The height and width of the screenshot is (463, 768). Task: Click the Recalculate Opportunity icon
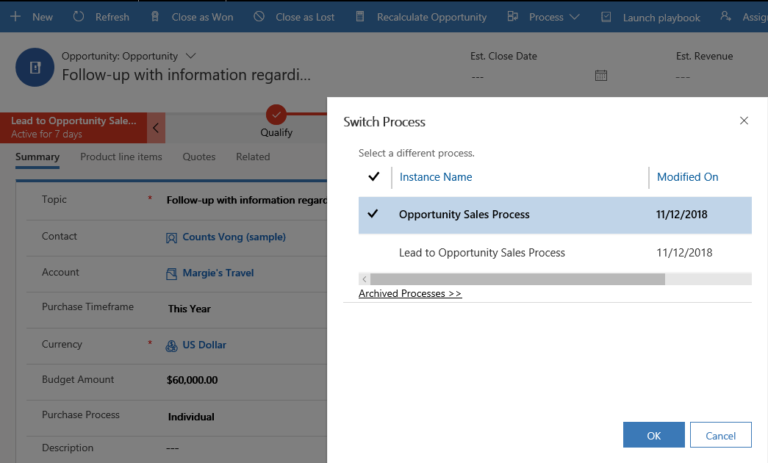(359, 17)
